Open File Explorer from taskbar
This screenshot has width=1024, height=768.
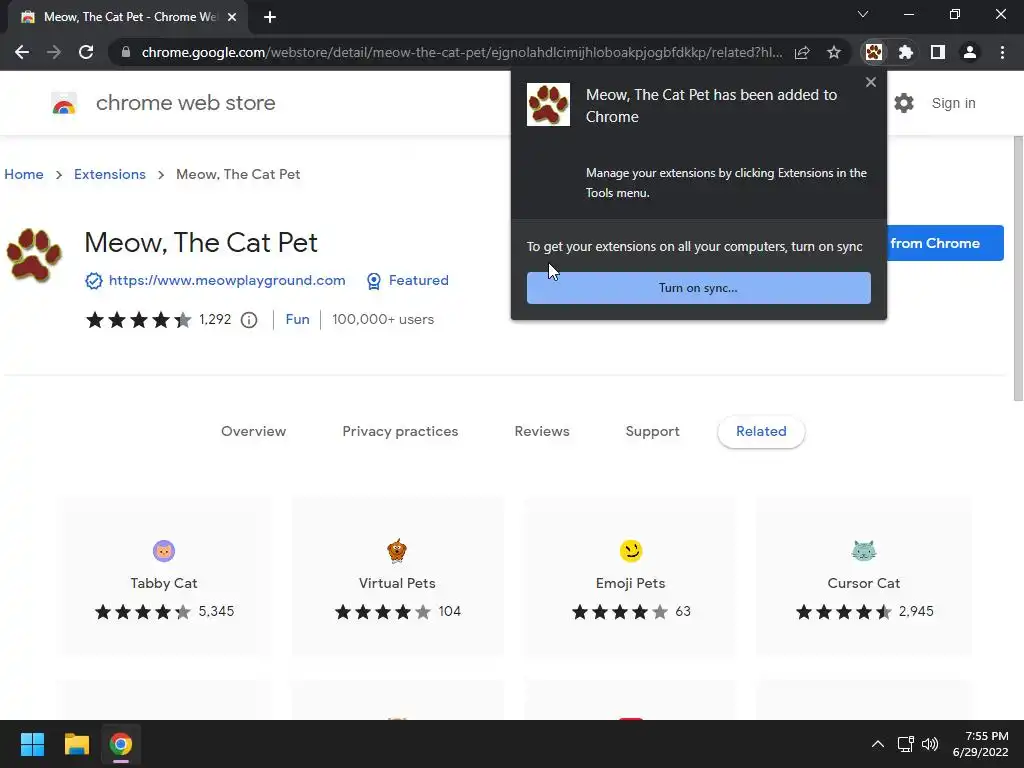(76, 744)
